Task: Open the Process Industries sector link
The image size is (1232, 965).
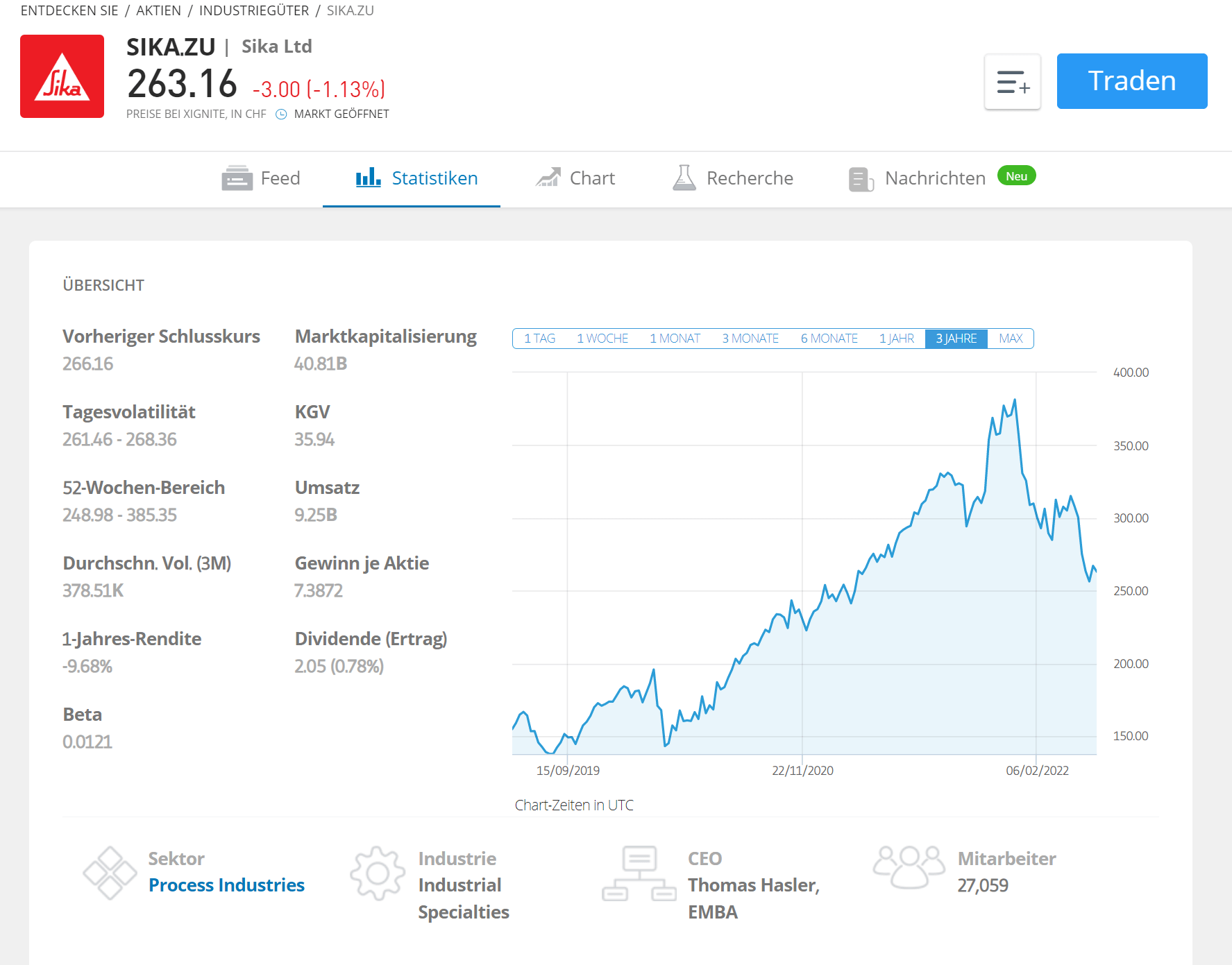Action: (226, 885)
